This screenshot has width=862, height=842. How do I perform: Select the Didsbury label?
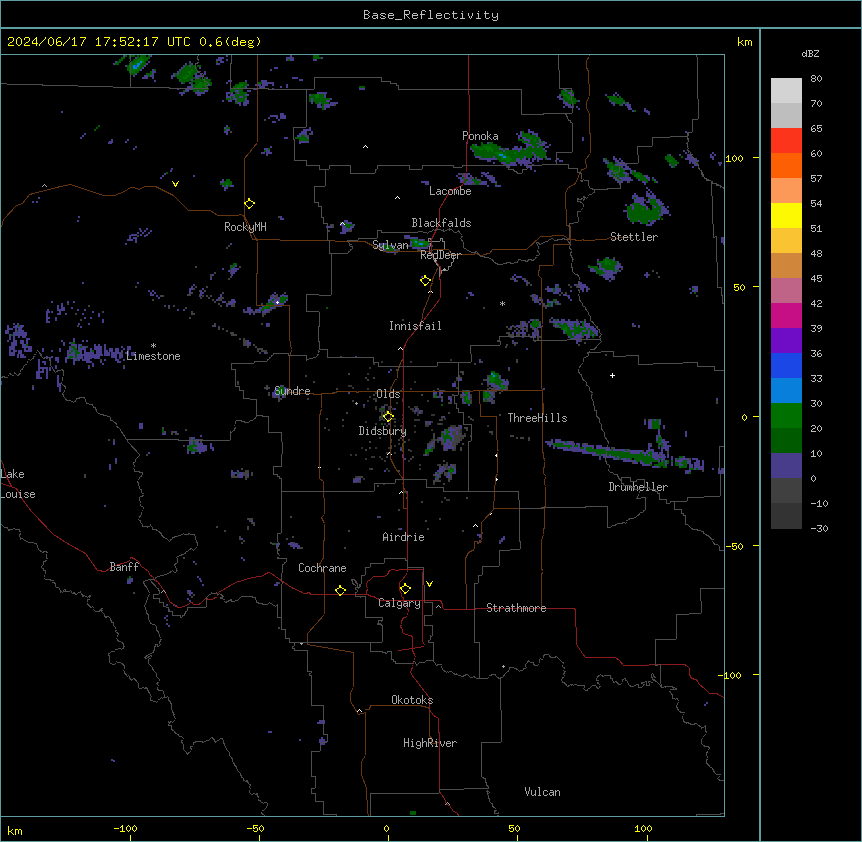click(x=383, y=431)
